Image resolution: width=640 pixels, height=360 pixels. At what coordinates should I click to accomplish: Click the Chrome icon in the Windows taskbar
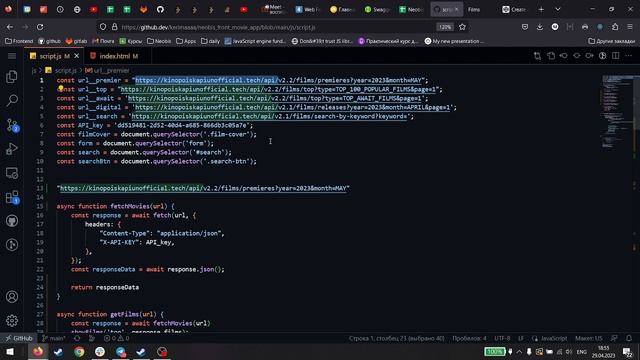tap(79, 351)
